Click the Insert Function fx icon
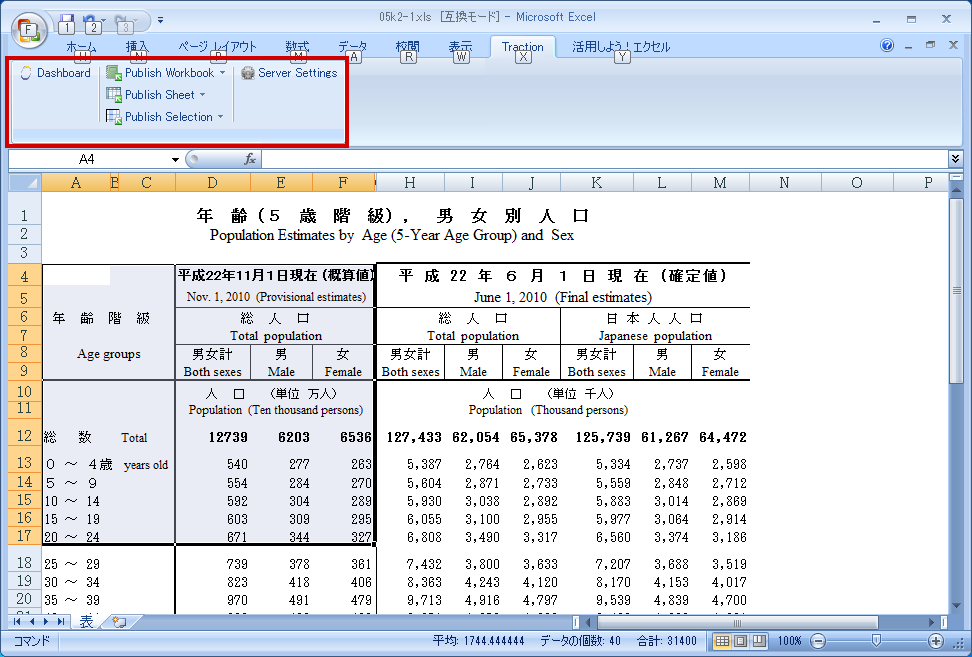The image size is (972, 657). (250, 159)
